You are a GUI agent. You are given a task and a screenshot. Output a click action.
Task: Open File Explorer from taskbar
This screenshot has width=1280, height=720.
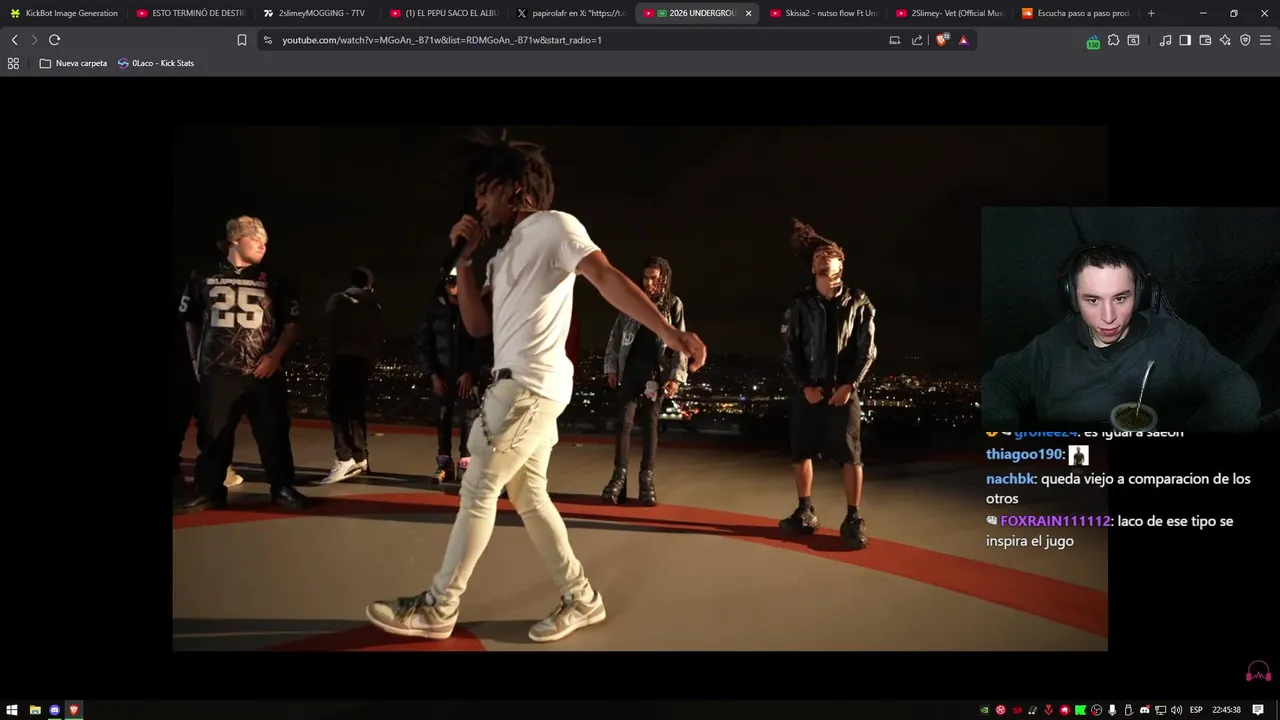35,710
